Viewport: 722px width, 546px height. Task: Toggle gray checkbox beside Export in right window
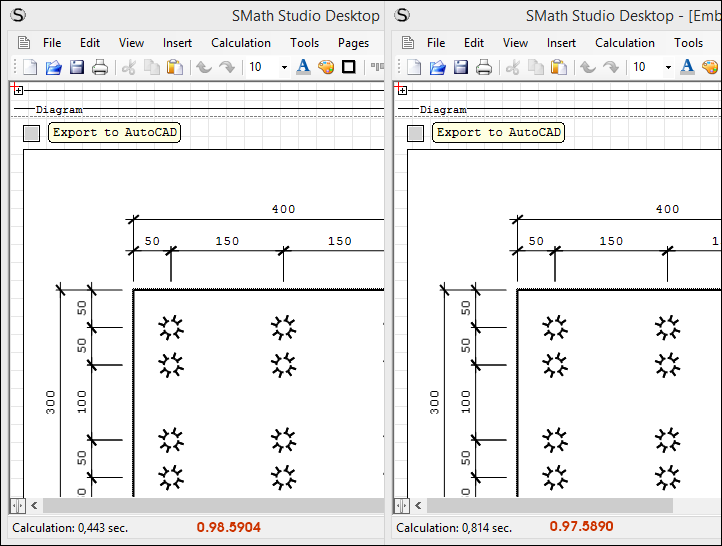tap(415, 133)
